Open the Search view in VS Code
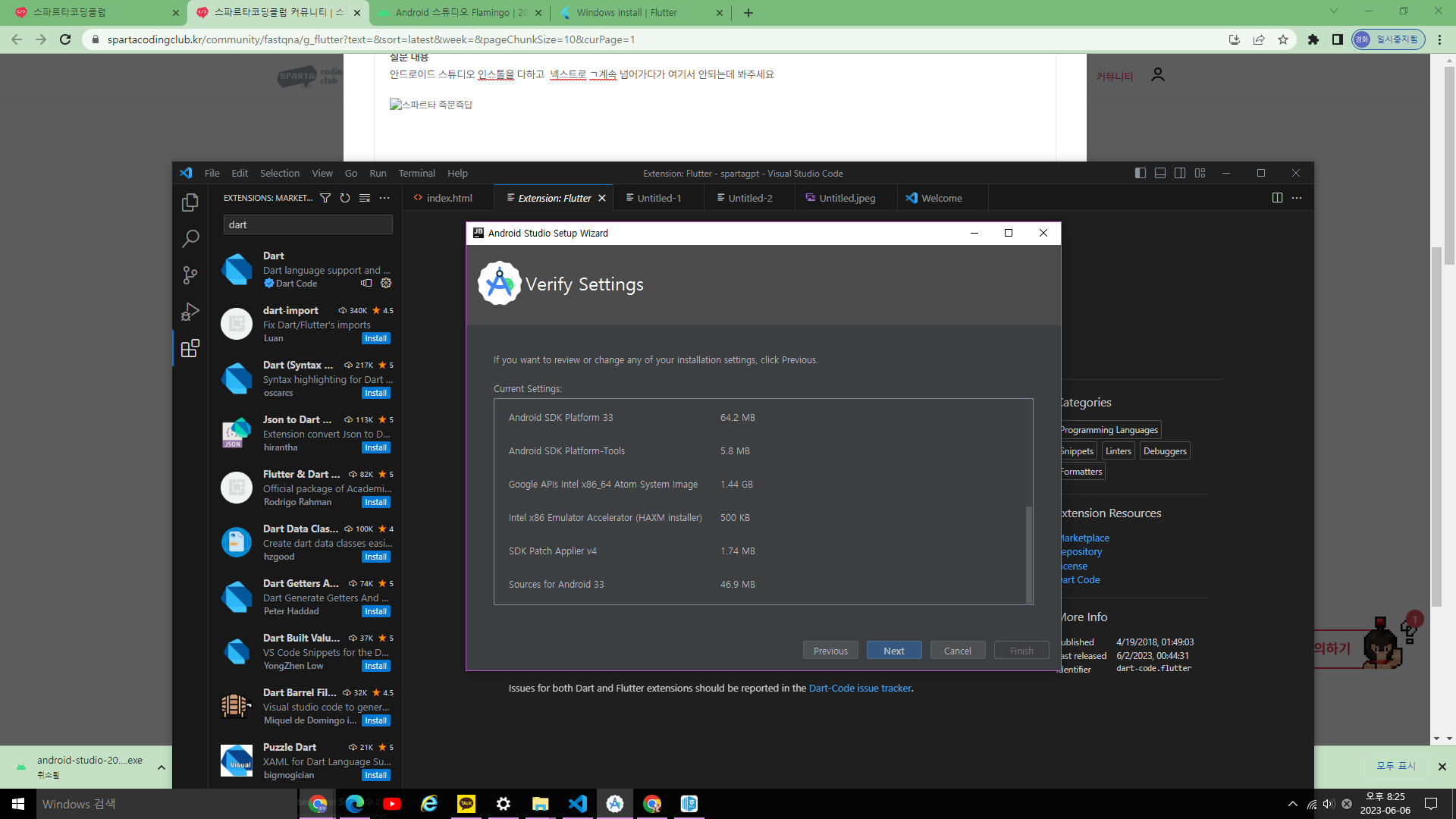This screenshot has width=1456, height=819. coord(190,239)
